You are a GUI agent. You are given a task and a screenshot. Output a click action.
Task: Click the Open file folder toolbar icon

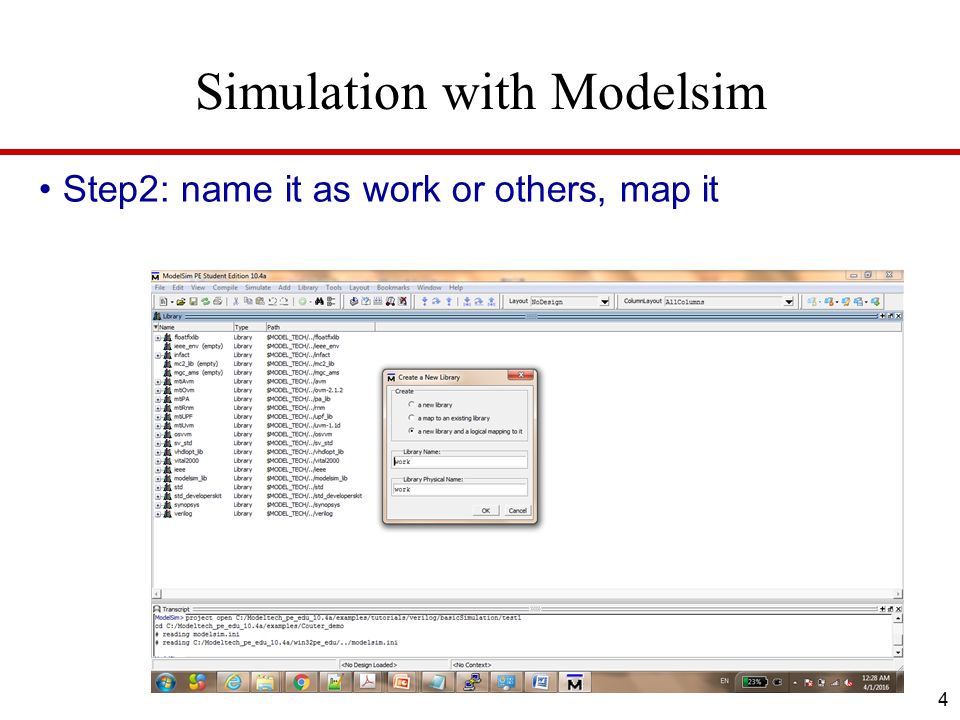pyautogui.click(x=181, y=301)
